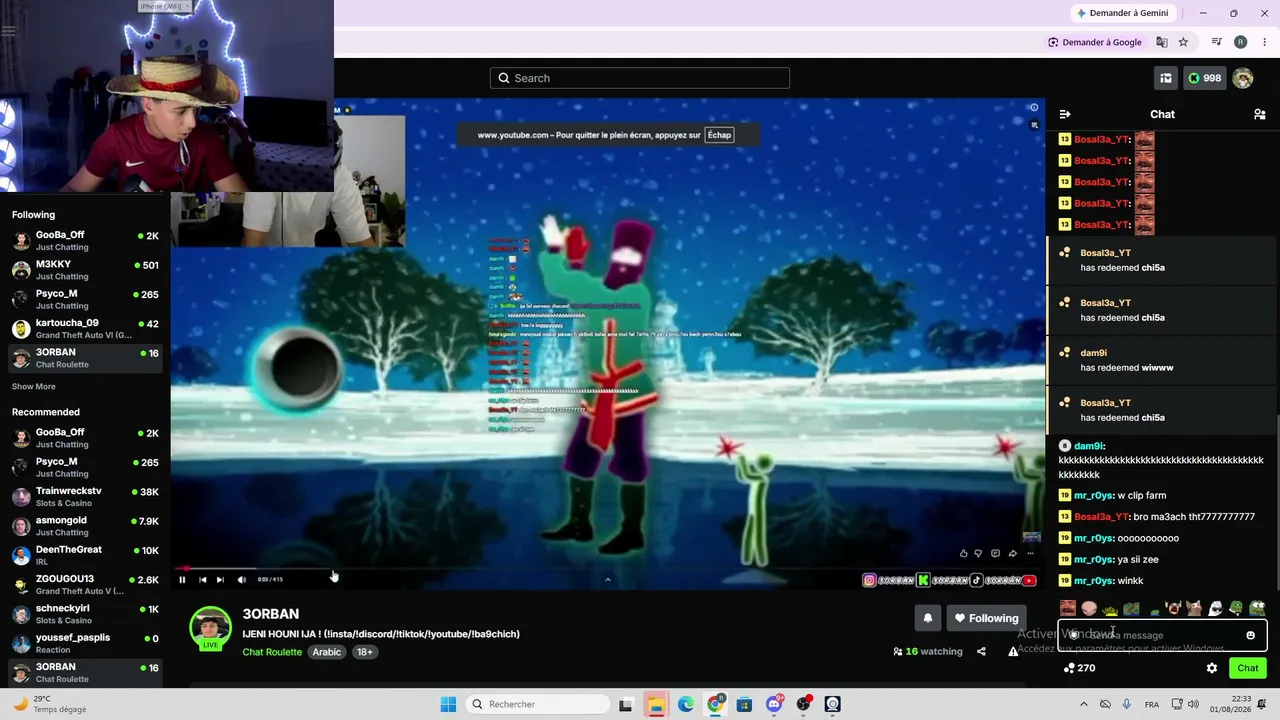Screen dimensions: 1280x720
Task: Open media controls icon in Chrome toolbar
Action: point(1217,42)
